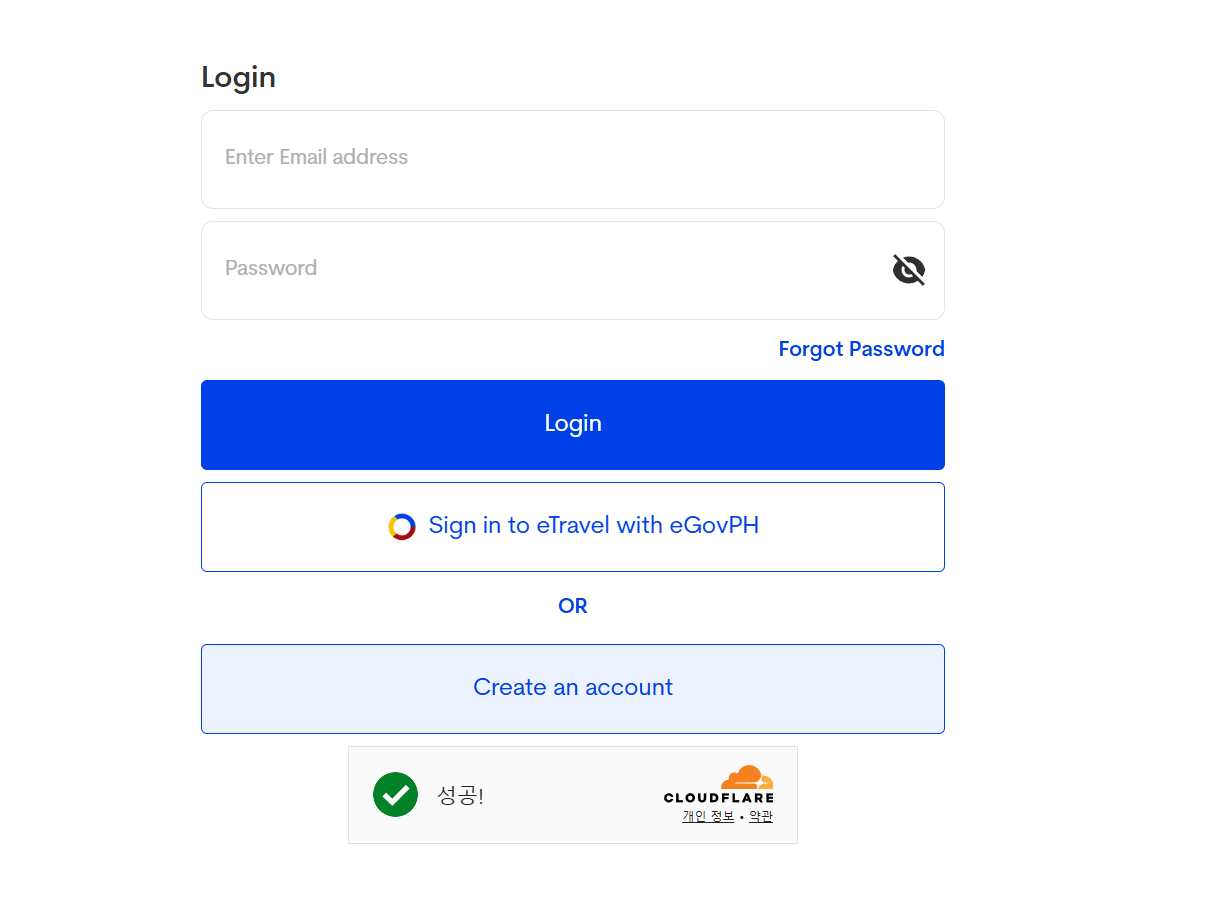Select the Create an account button
The width and height of the screenshot is (1210, 908).
point(573,689)
